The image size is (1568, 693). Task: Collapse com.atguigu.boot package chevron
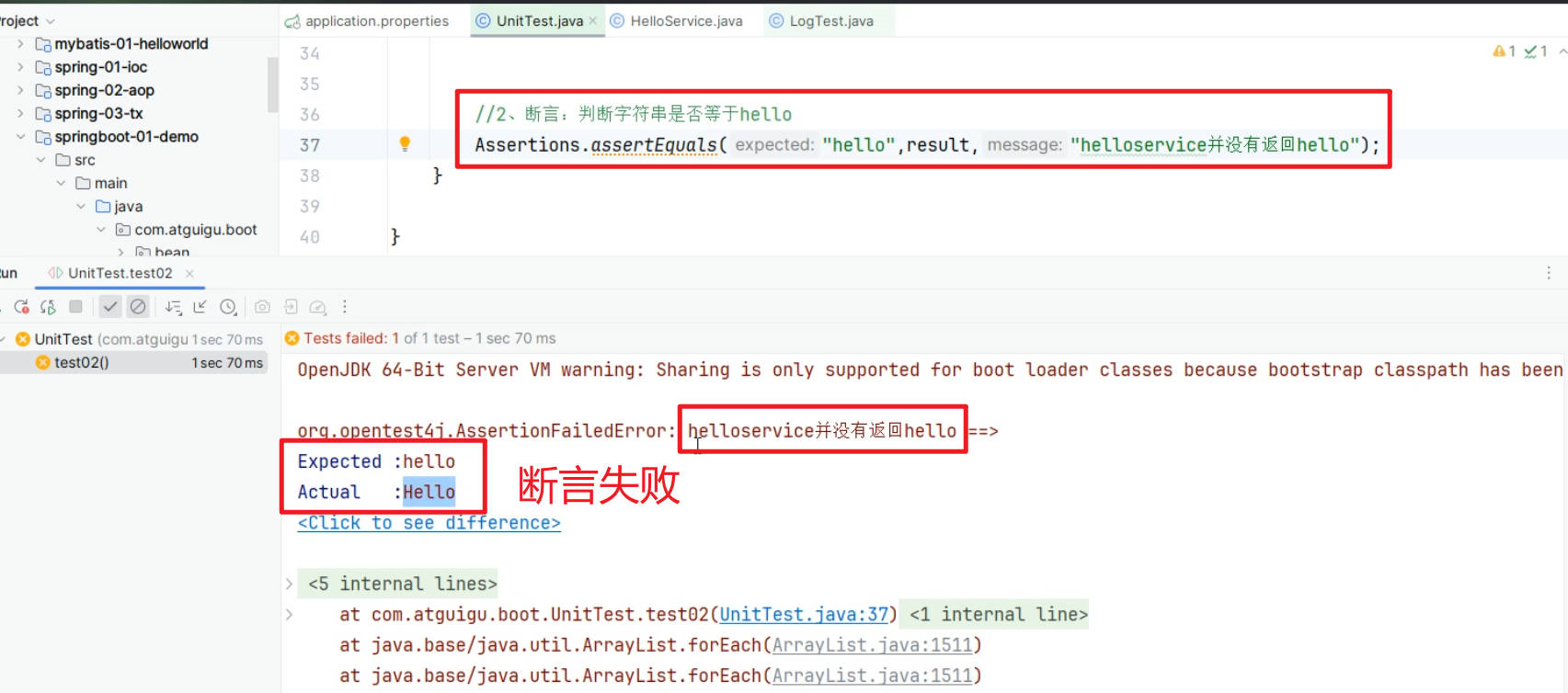(x=101, y=230)
